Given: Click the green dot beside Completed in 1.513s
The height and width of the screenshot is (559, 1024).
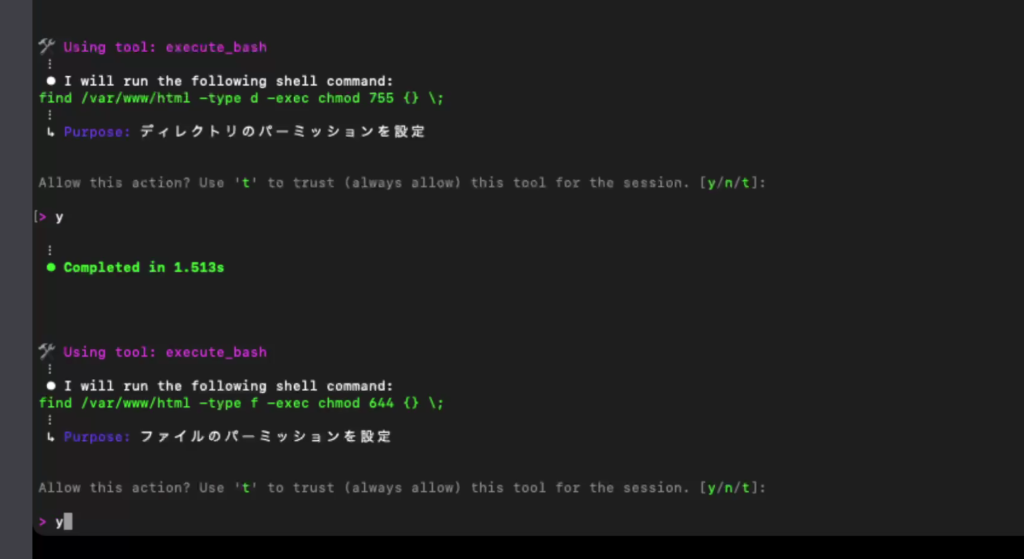Looking at the screenshot, I should pyautogui.click(x=51, y=267).
